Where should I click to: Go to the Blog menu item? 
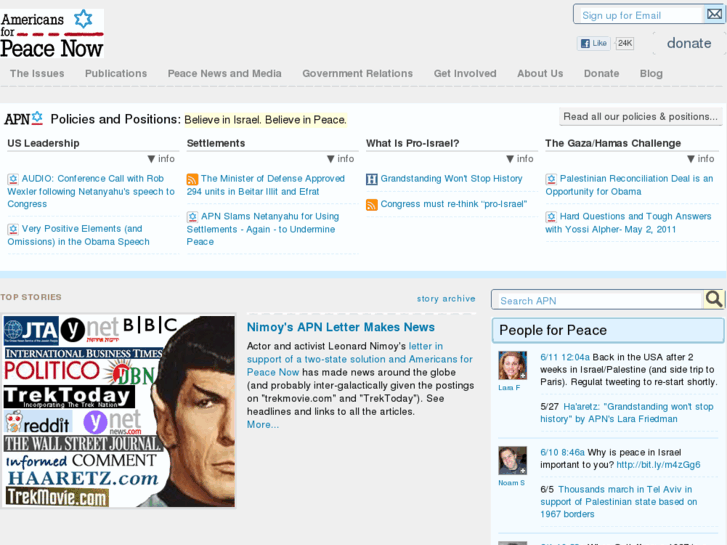pos(651,73)
